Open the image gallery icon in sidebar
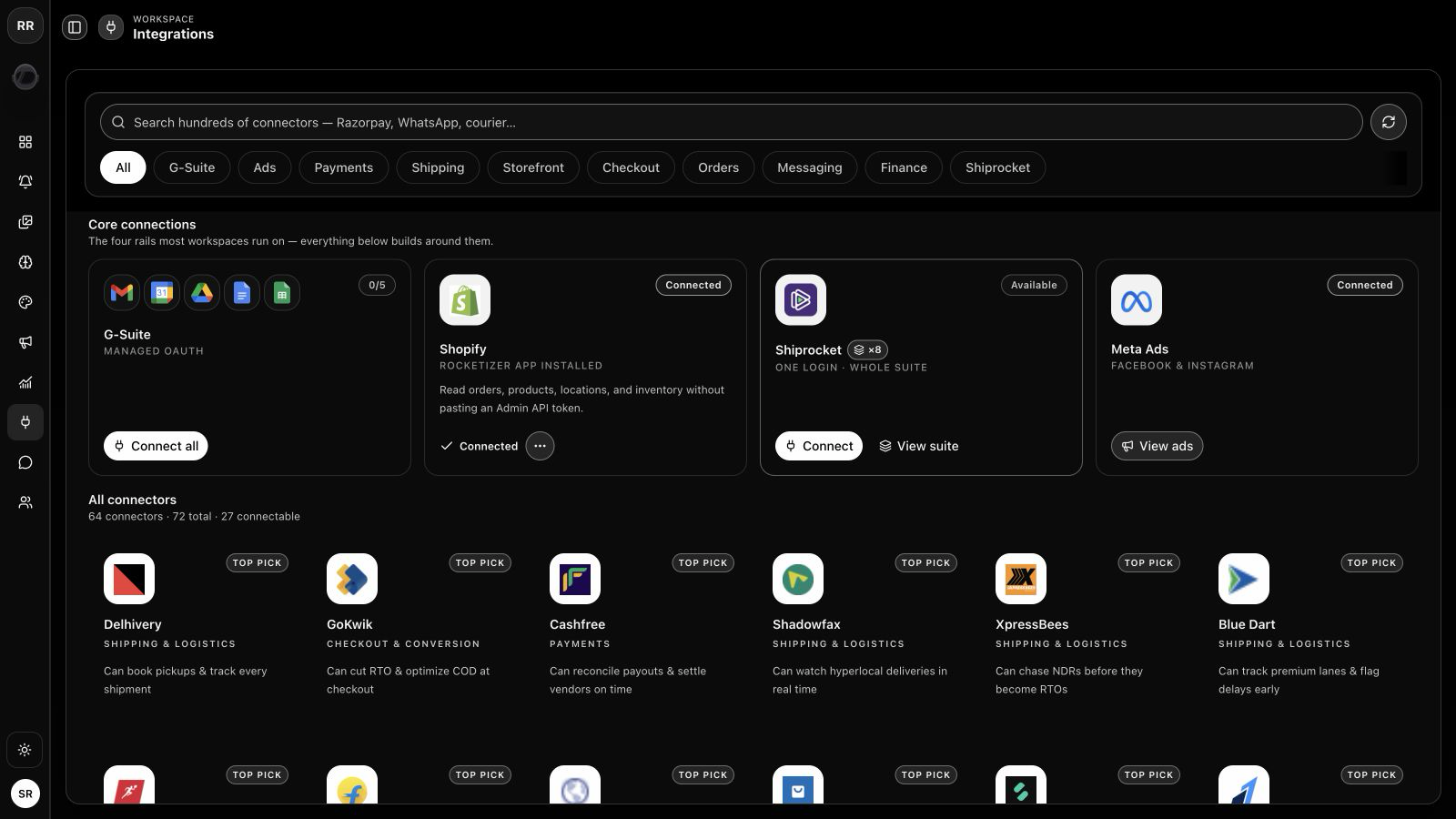The image size is (1456, 819). [25, 222]
